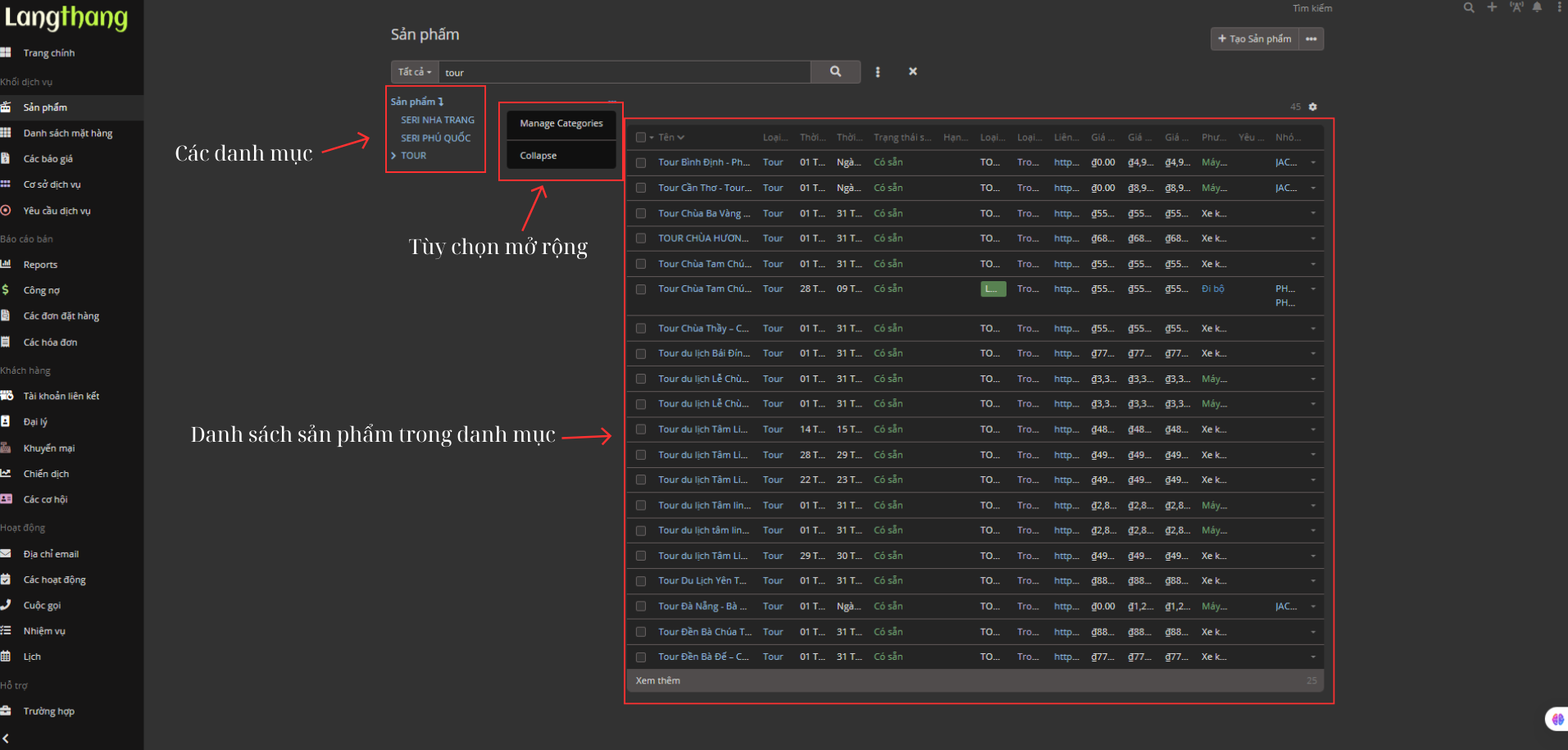Choose Manage Categories from the menu
The height and width of the screenshot is (750, 1568).
[x=561, y=124]
